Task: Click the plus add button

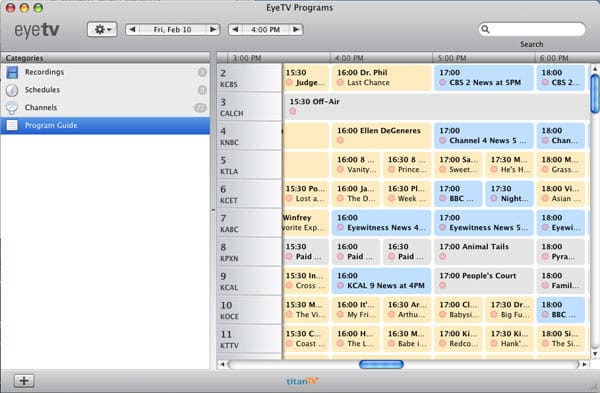Action: point(24,381)
